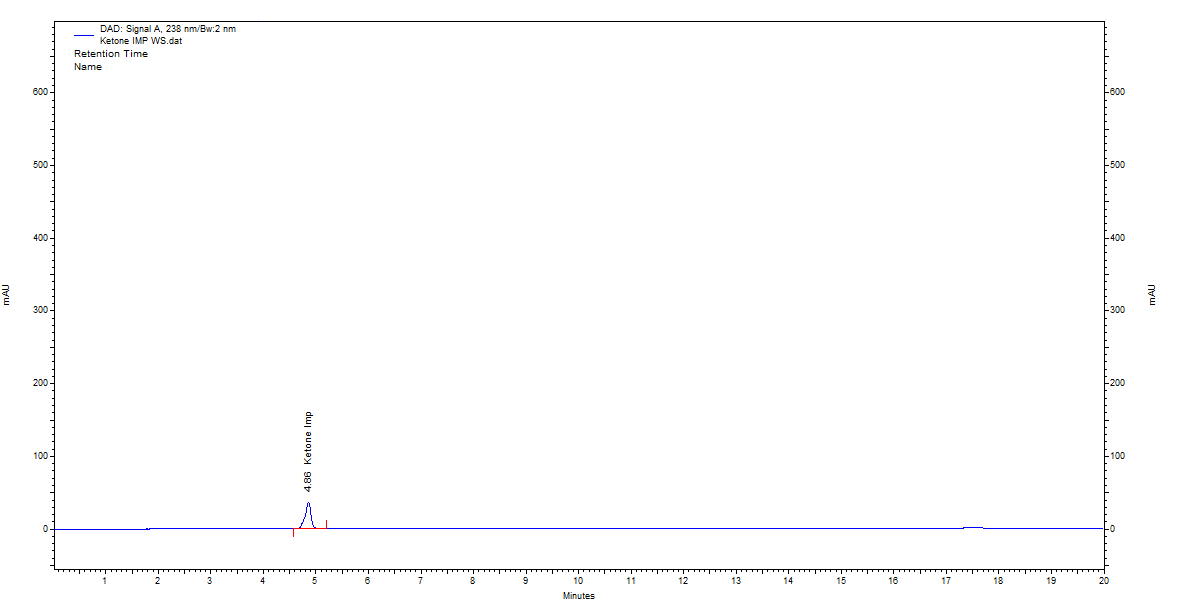Image resolution: width=1177 pixels, height=606 pixels.
Task: Click the Name legend entry
Action: coord(88,67)
